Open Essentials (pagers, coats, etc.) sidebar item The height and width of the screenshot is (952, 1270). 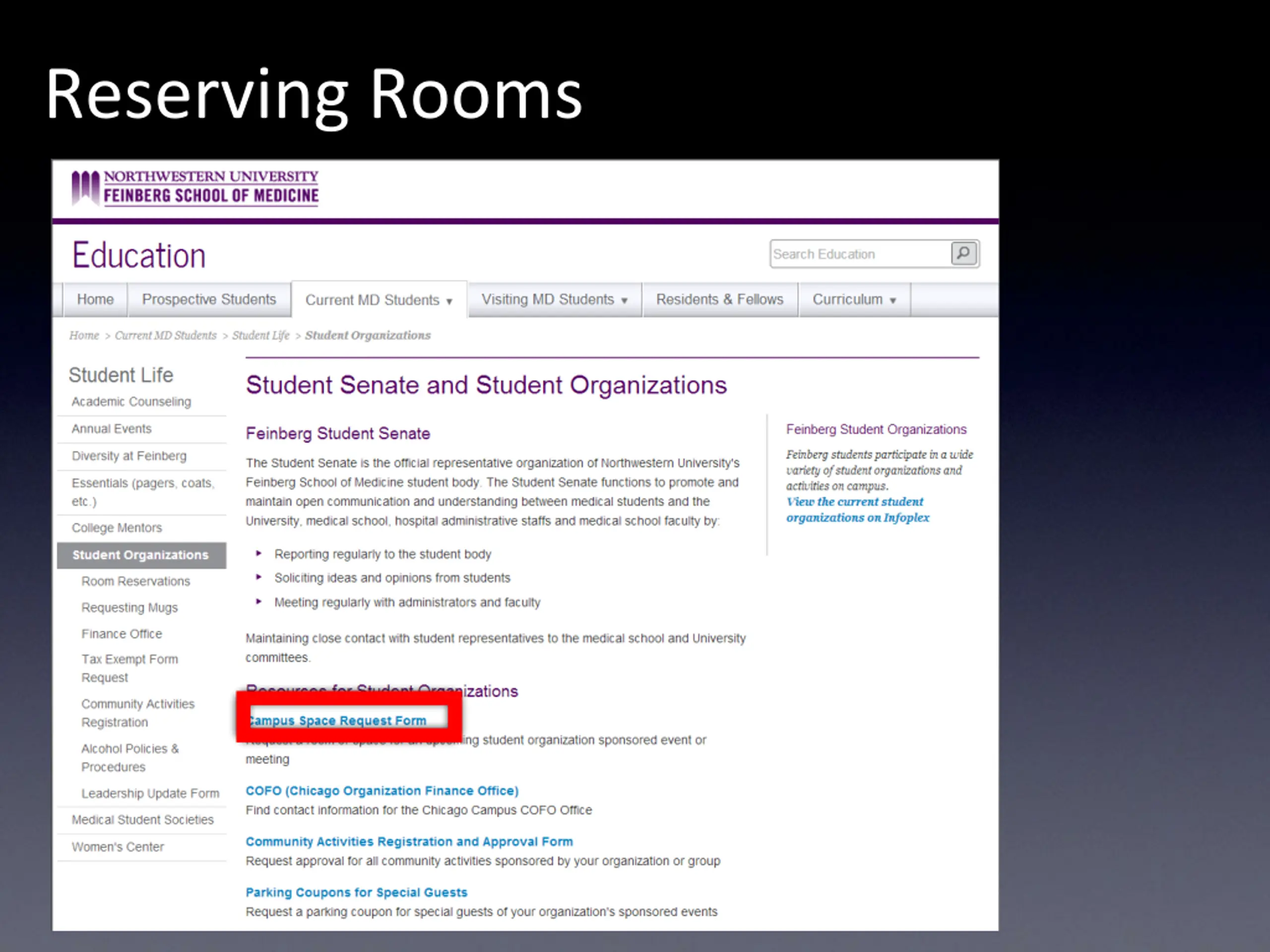coord(143,492)
